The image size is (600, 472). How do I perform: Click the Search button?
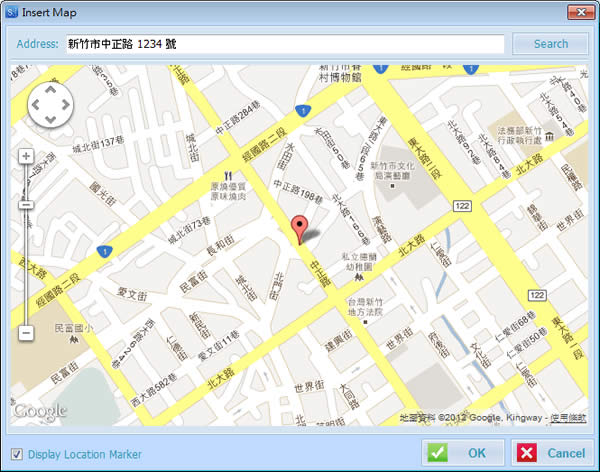coord(550,44)
